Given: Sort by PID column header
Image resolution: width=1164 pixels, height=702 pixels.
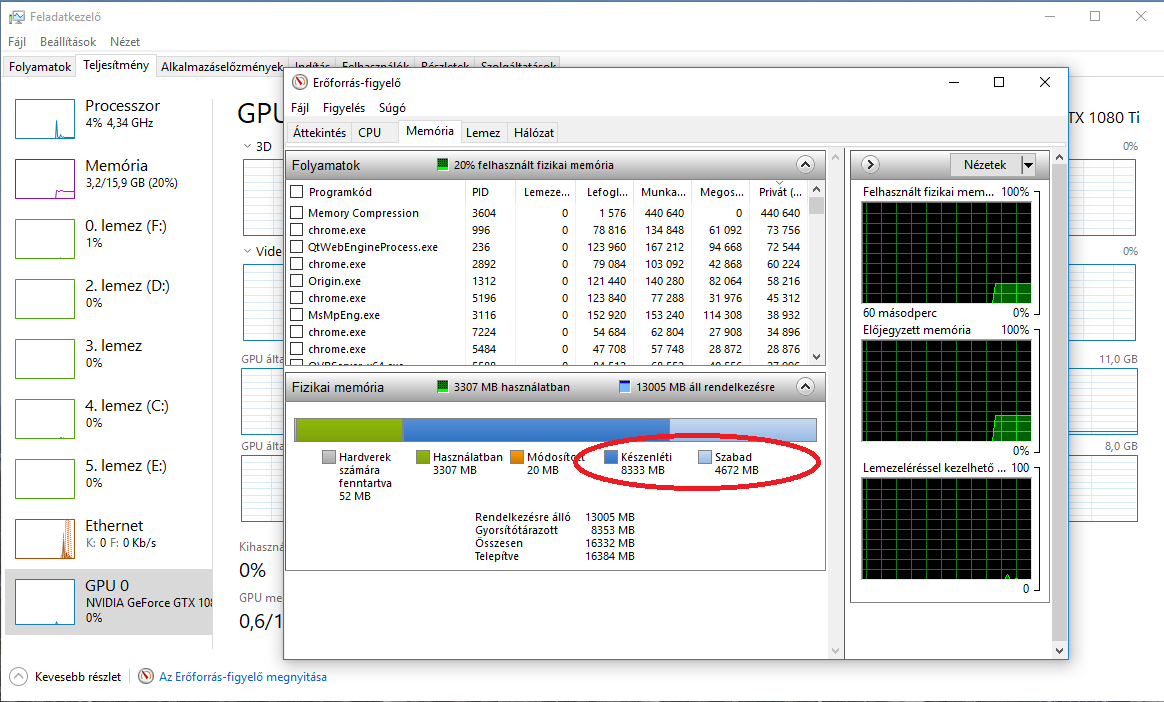Looking at the screenshot, I should [x=490, y=191].
